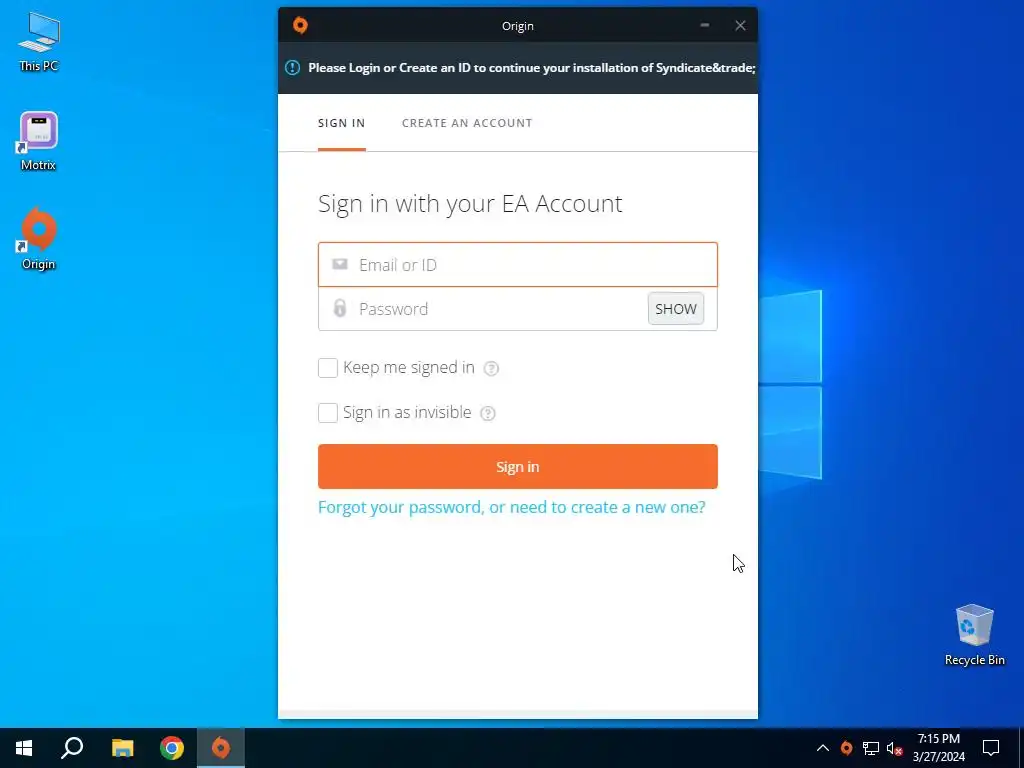Check Sign in as invisible
The height and width of the screenshot is (768, 1024).
click(328, 413)
